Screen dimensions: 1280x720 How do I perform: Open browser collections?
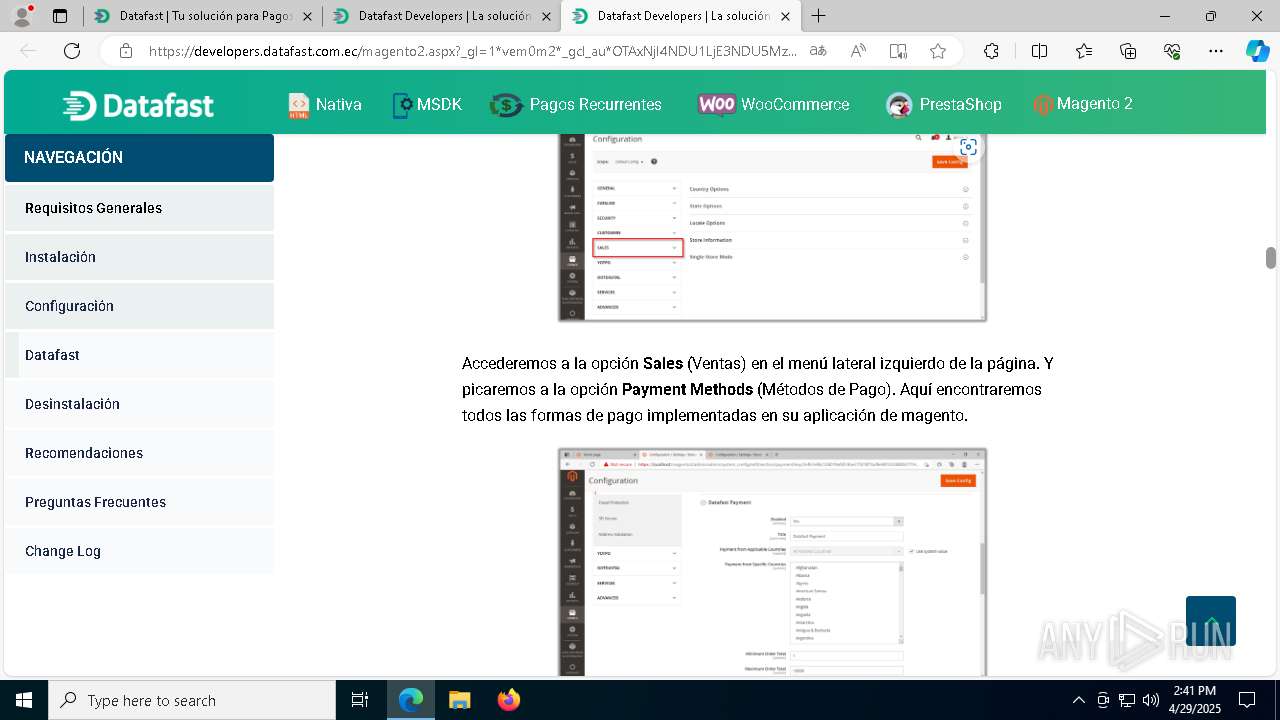coord(1128,51)
